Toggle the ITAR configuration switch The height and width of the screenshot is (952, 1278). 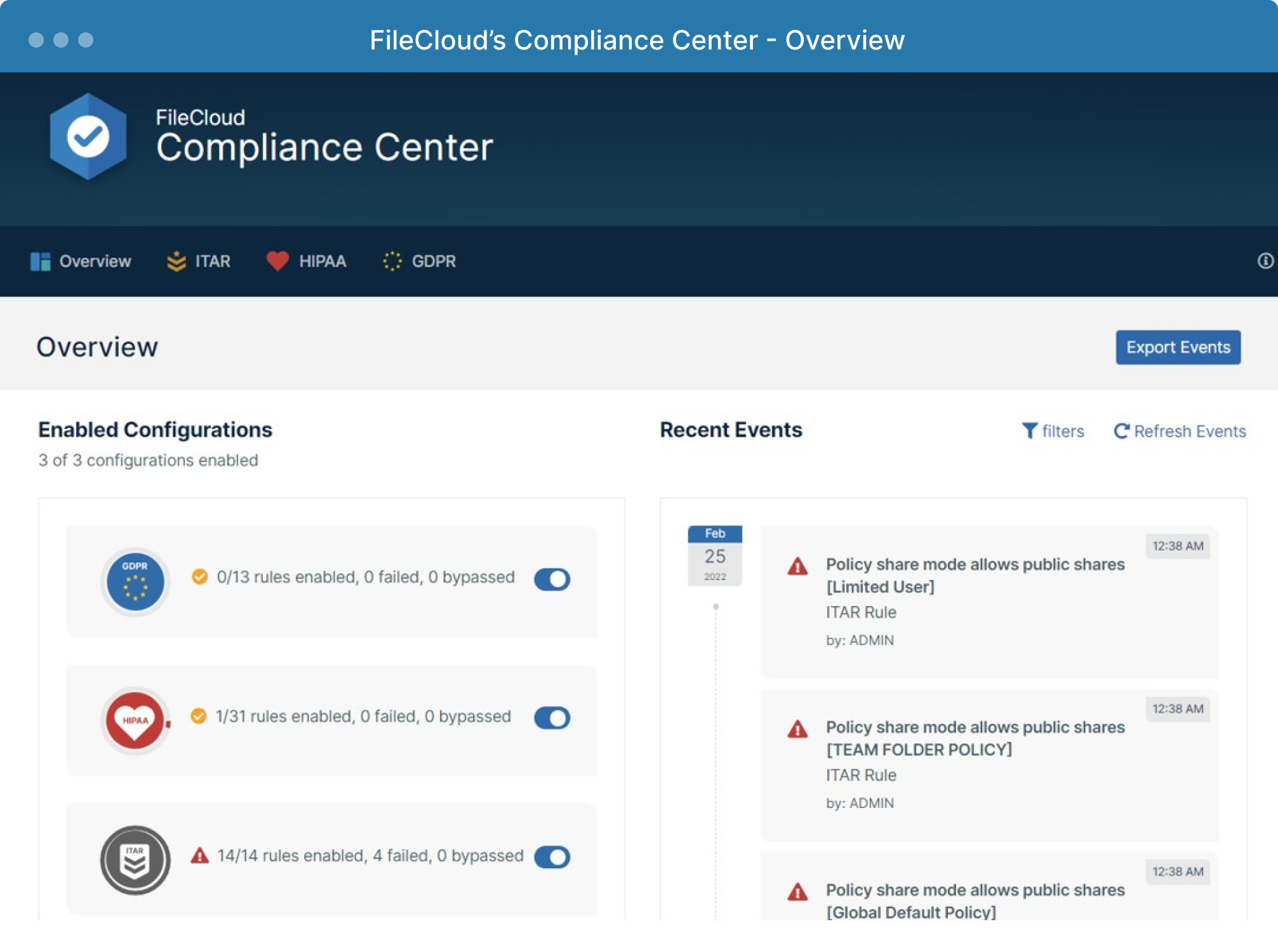(x=552, y=857)
